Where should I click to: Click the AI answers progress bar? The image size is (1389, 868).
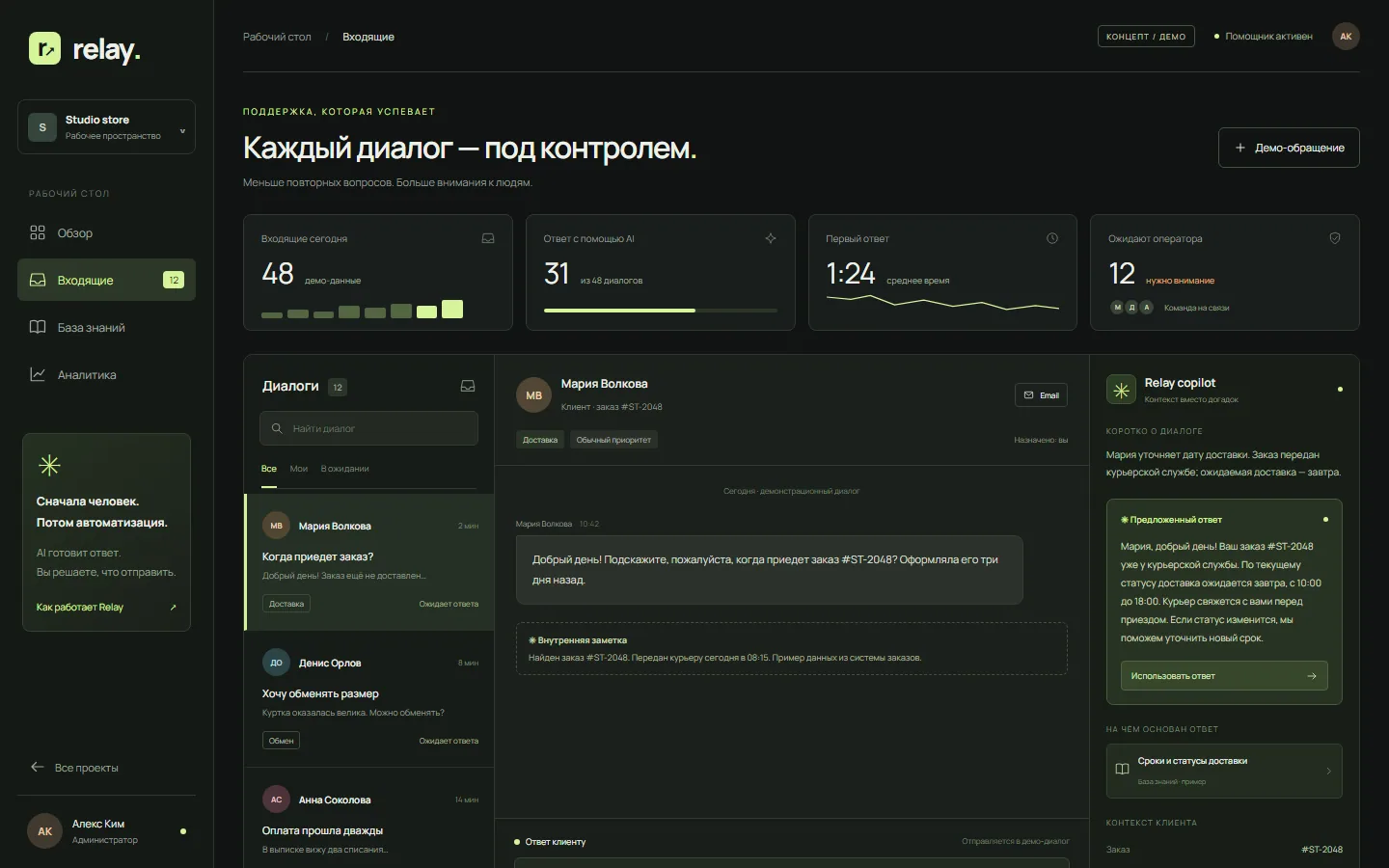coord(661,311)
